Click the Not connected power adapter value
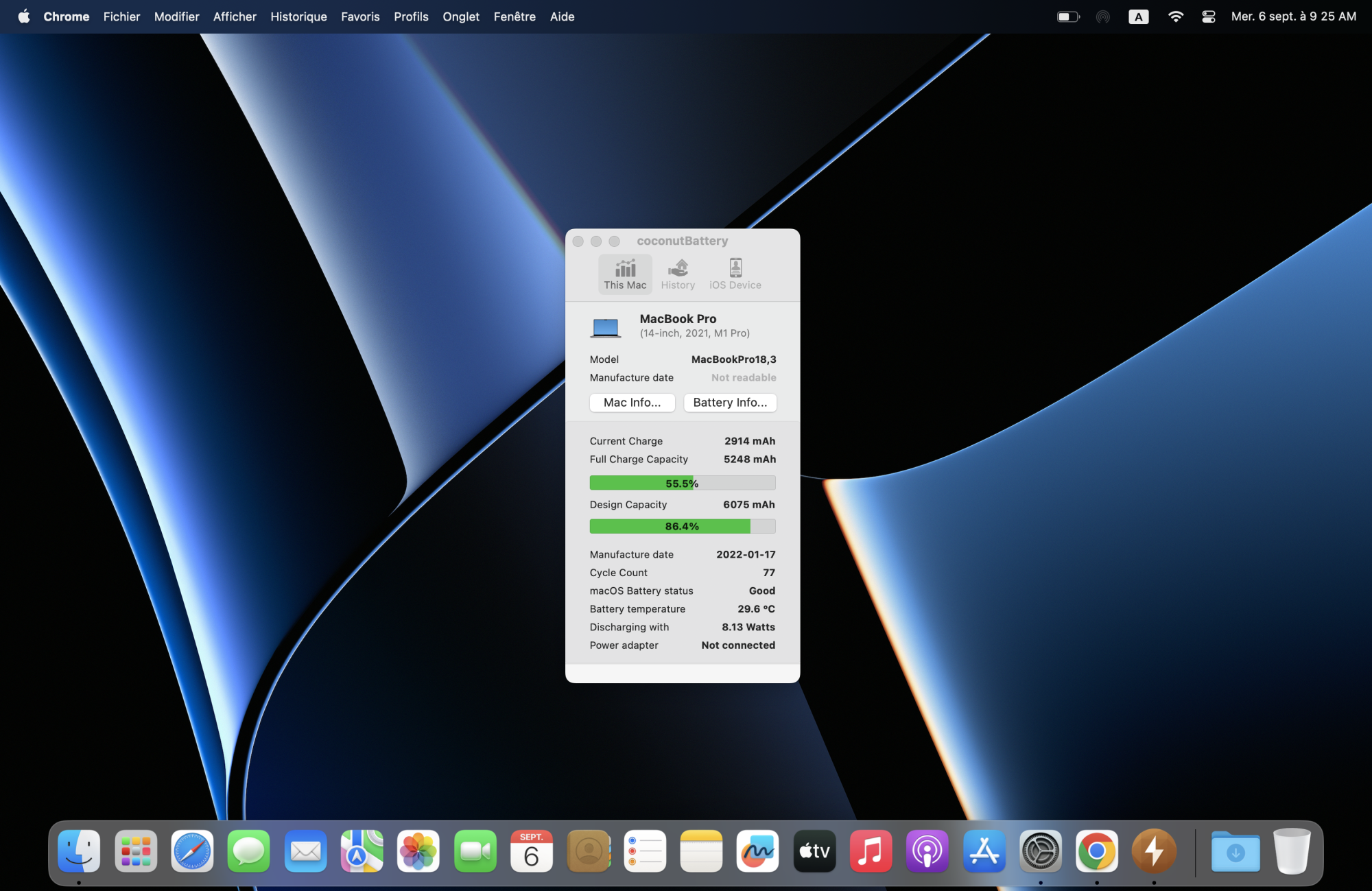The height and width of the screenshot is (891, 1372). 738,645
